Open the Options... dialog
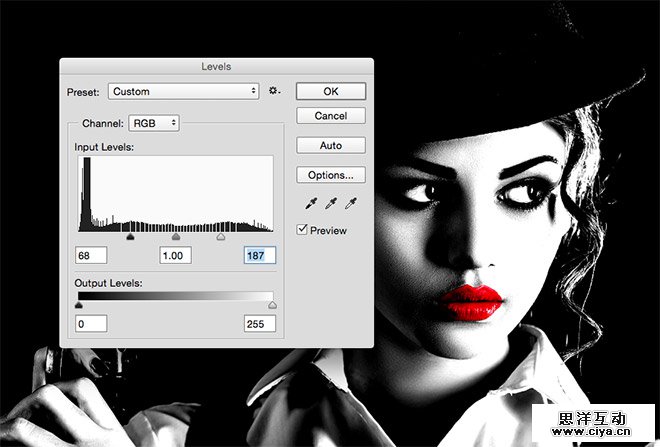 (330, 175)
